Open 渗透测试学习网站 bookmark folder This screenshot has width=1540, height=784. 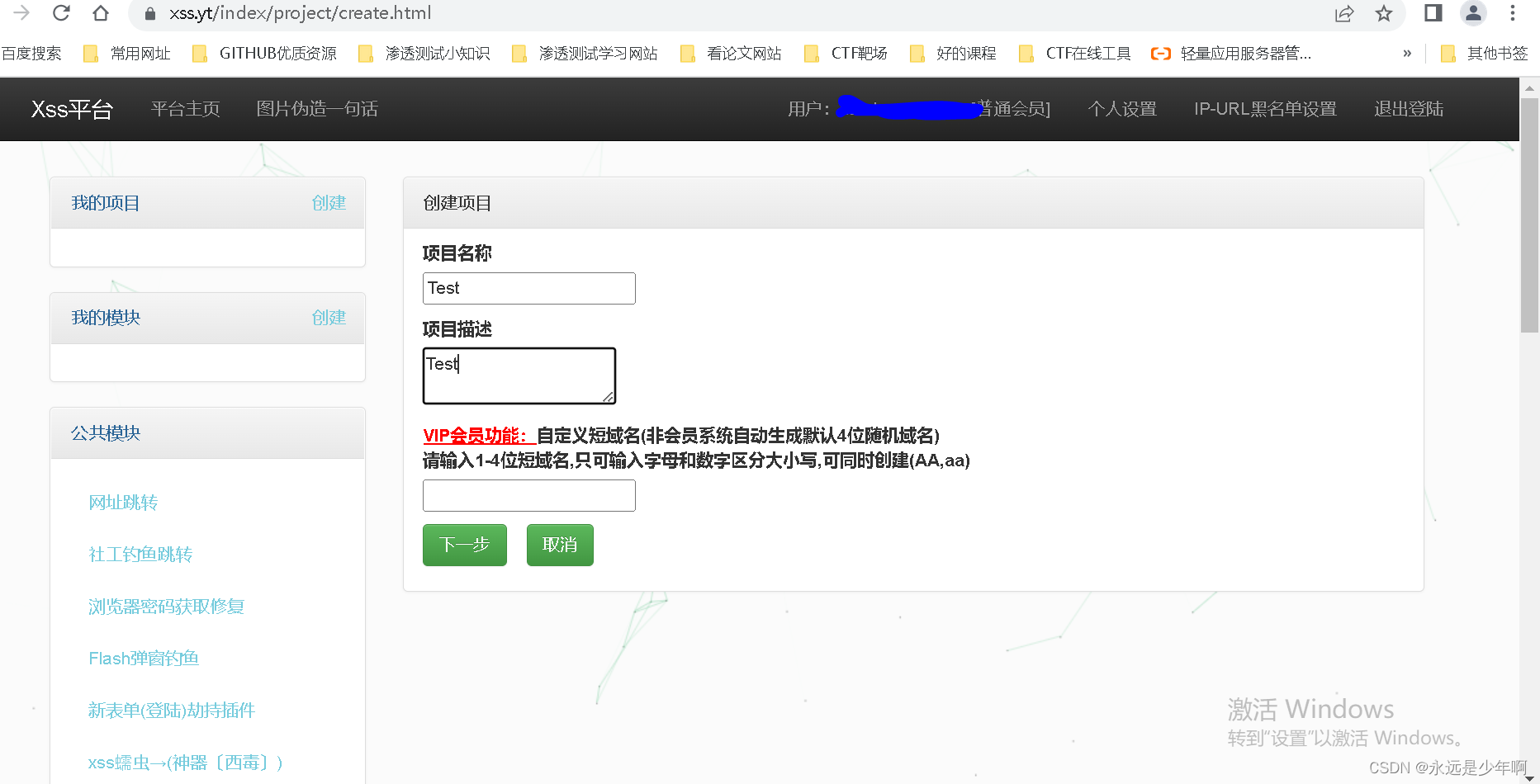tap(585, 54)
